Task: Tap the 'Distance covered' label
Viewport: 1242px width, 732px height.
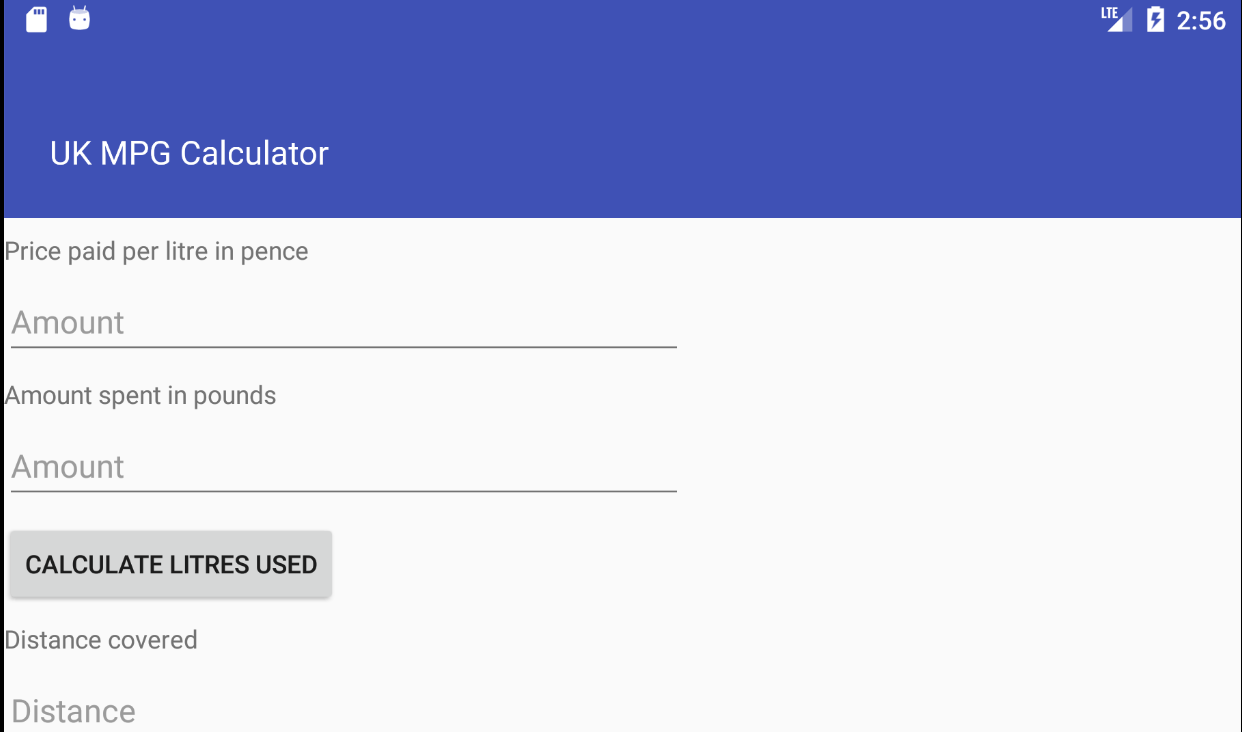Action: pos(101,640)
